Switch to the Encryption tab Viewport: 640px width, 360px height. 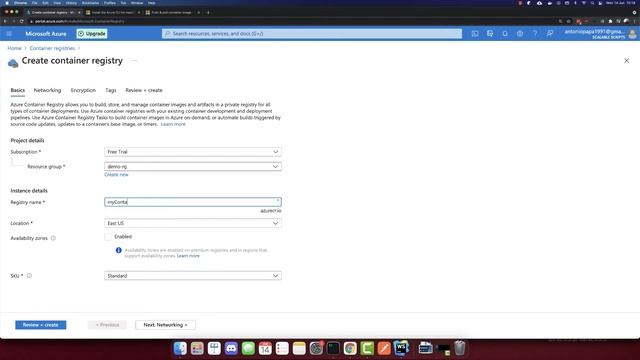[83, 90]
